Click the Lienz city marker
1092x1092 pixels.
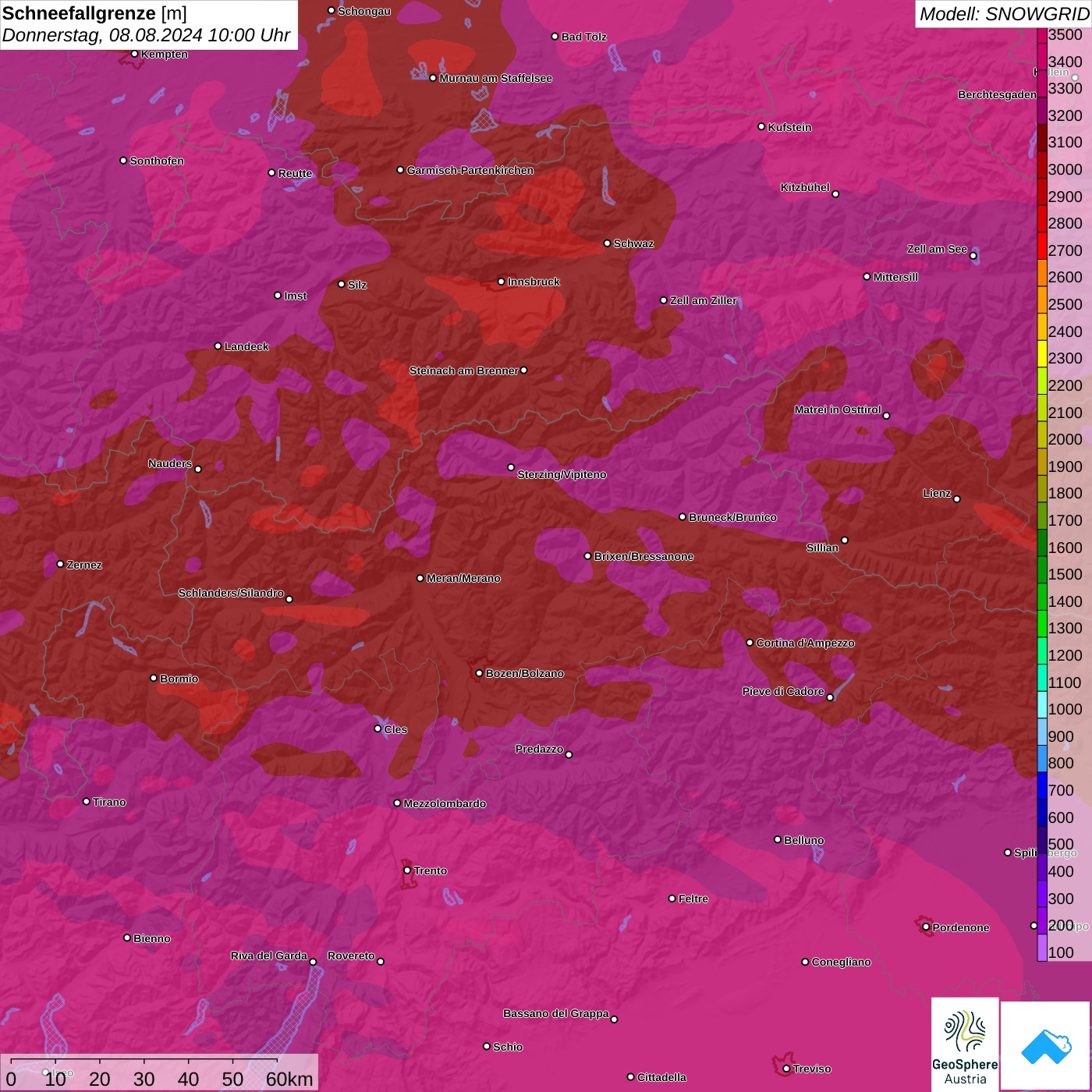pos(957,499)
